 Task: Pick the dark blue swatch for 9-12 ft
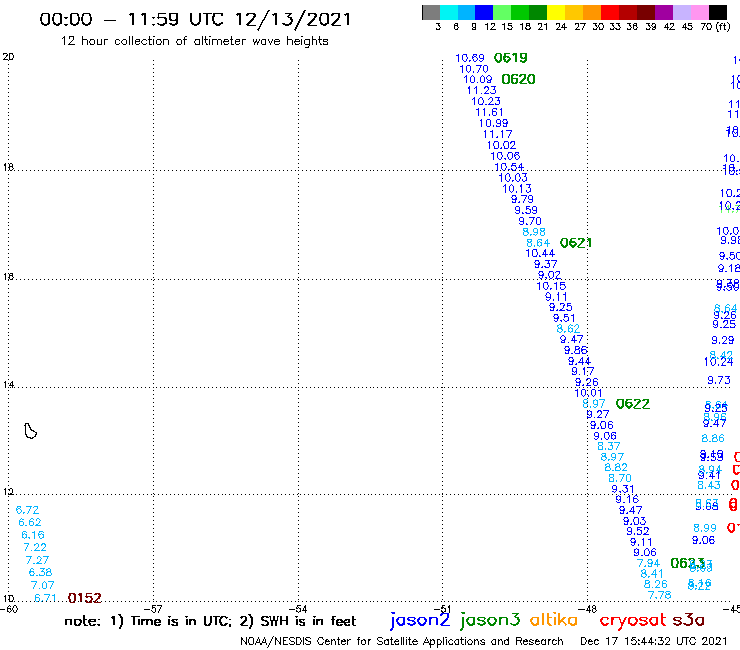[x=484, y=12]
